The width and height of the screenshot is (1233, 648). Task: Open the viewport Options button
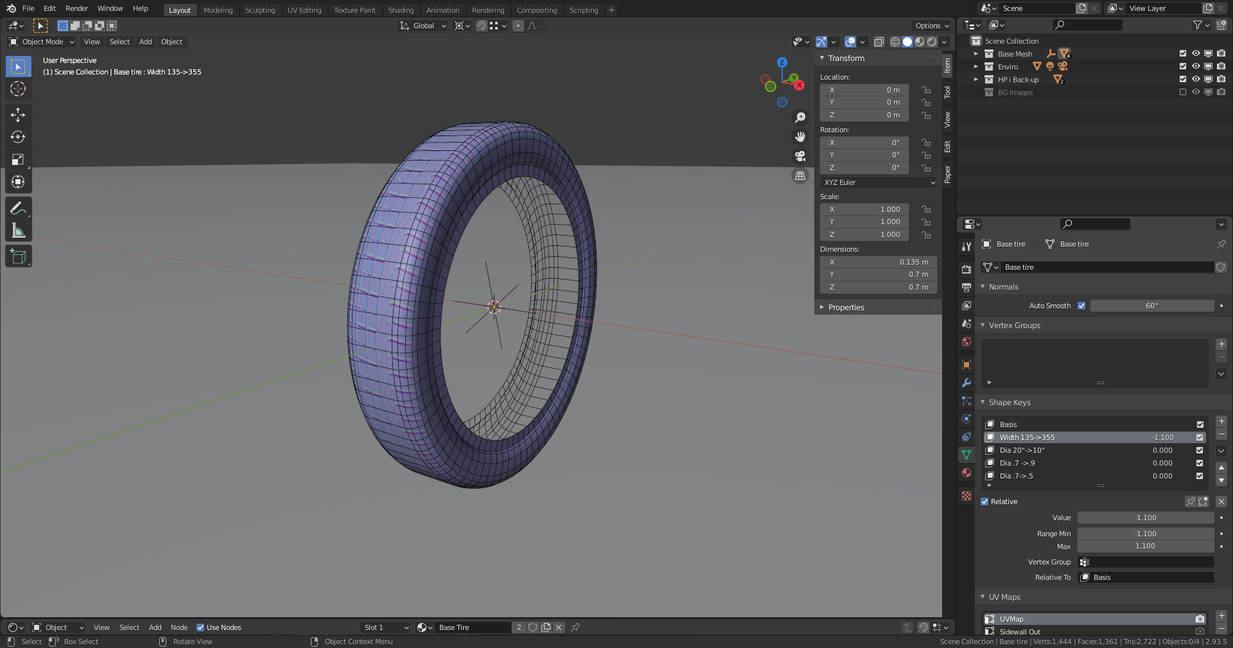(x=931, y=26)
